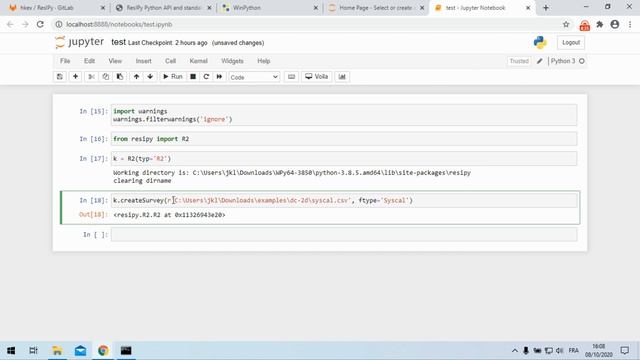Viewport: 640px width, 360px height.
Task: Save the notebook with the floppy icon
Action: [x=60, y=77]
